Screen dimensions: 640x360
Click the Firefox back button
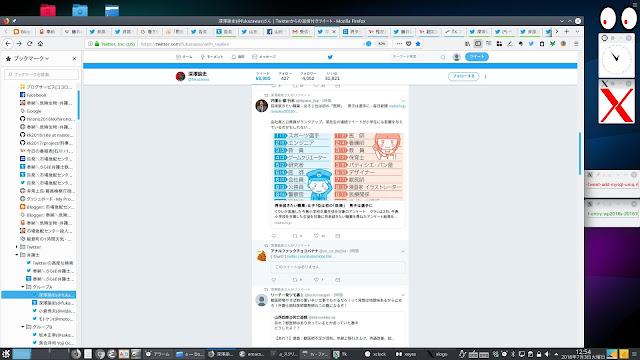tap(8, 44)
